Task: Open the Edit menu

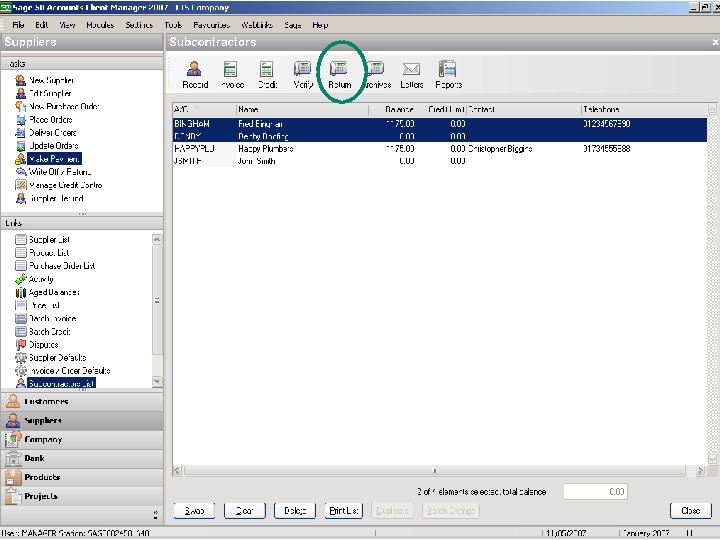Action: [41, 25]
